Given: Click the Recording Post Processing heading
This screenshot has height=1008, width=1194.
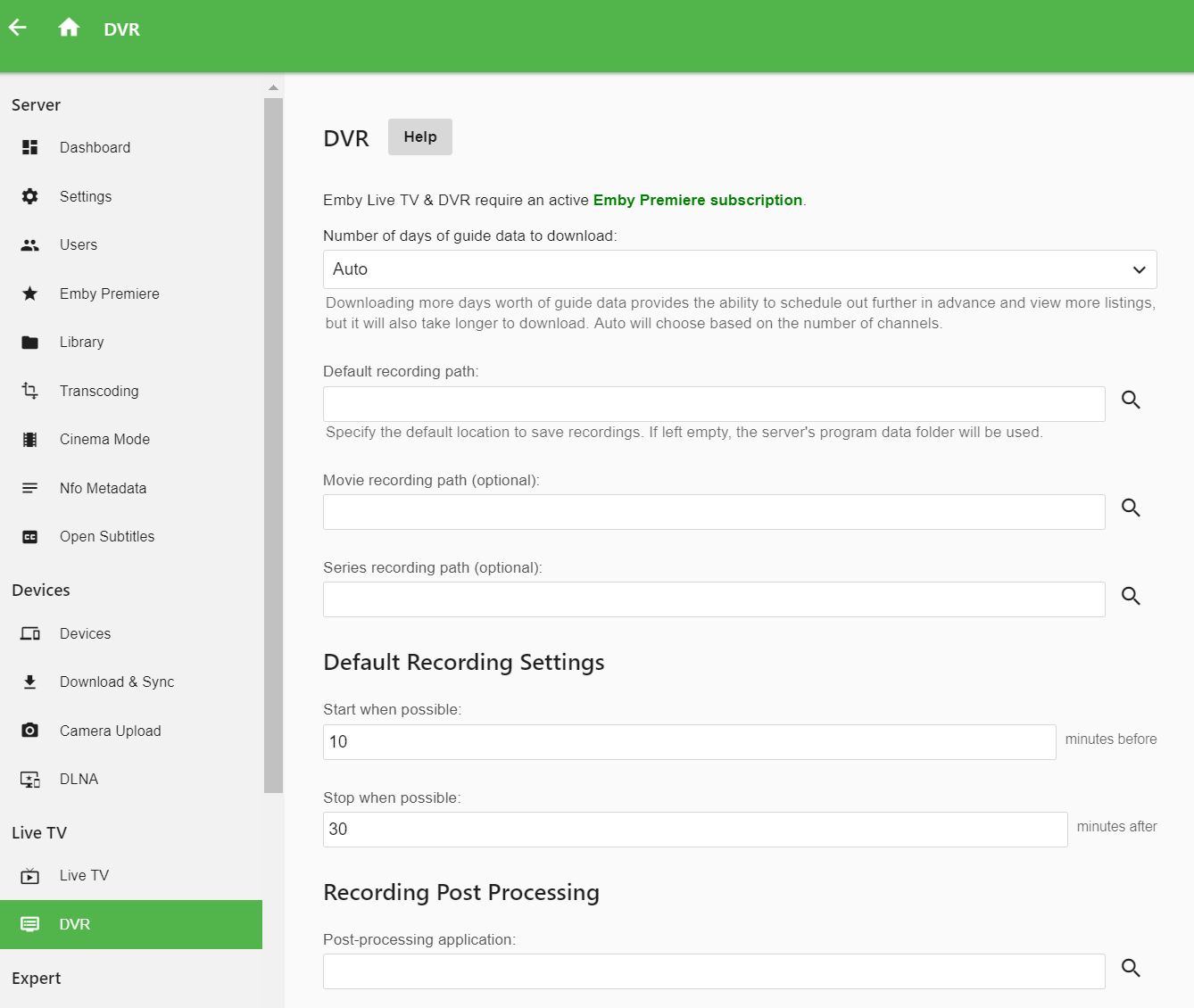Looking at the screenshot, I should pyautogui.click(x=461, y=892).
